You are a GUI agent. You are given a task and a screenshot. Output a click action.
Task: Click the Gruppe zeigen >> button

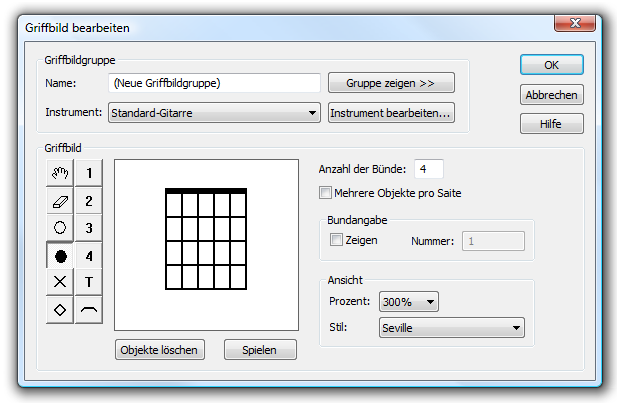pyautogui.click(x=391, y=83)
